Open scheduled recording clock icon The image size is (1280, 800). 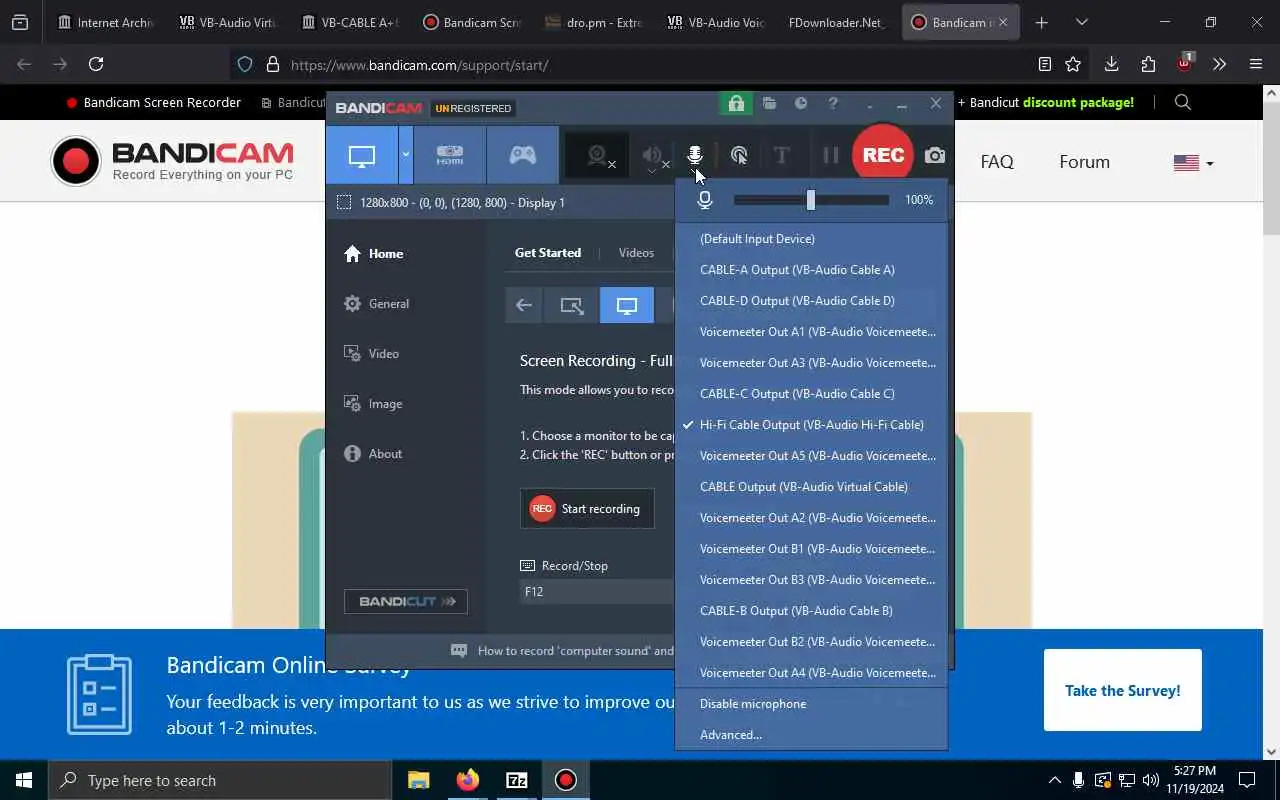[801, 103]
